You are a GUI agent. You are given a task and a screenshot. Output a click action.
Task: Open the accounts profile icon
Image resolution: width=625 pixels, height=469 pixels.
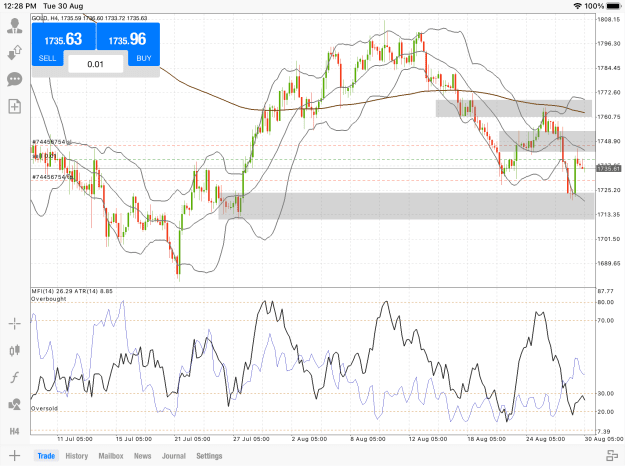pyautogui.click(x=15, y=26)
